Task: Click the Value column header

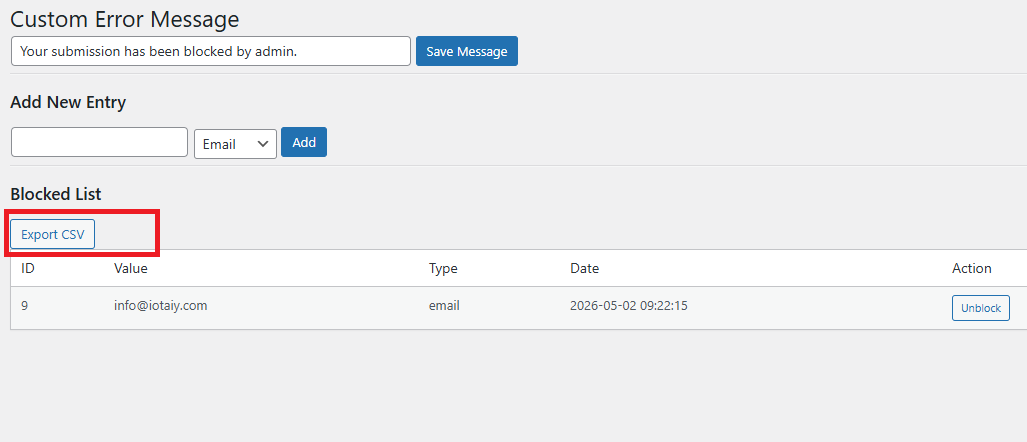Action: [x=130, y=268]
